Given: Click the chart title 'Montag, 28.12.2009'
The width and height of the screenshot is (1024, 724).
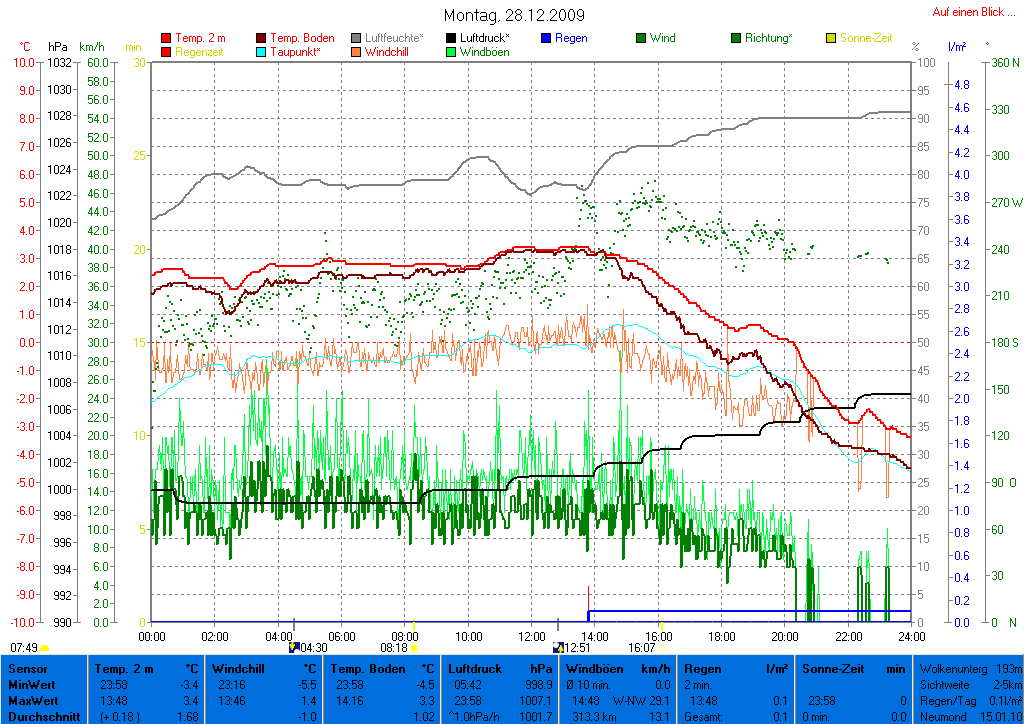Looking at the screenshot, I should tap(515, 16).
